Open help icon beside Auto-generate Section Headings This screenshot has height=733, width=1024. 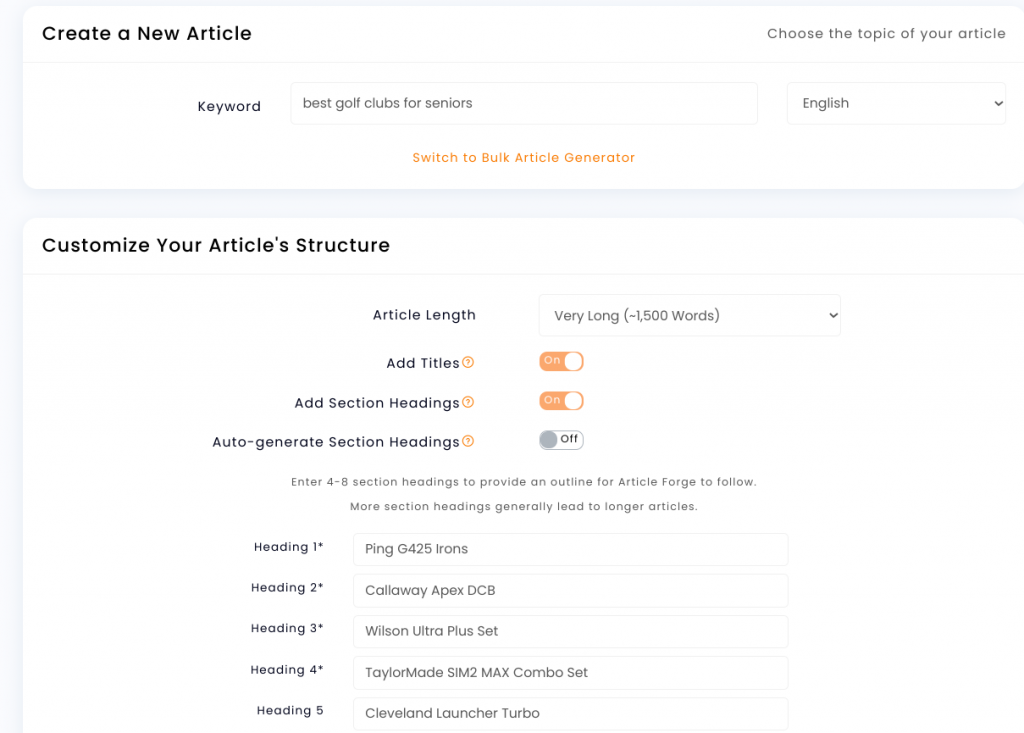468,442
